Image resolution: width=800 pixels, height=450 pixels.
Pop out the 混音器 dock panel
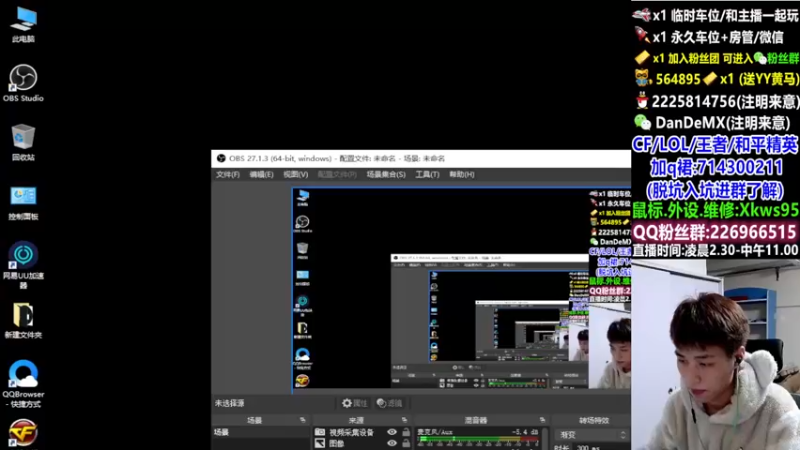[x=542, y=420]
